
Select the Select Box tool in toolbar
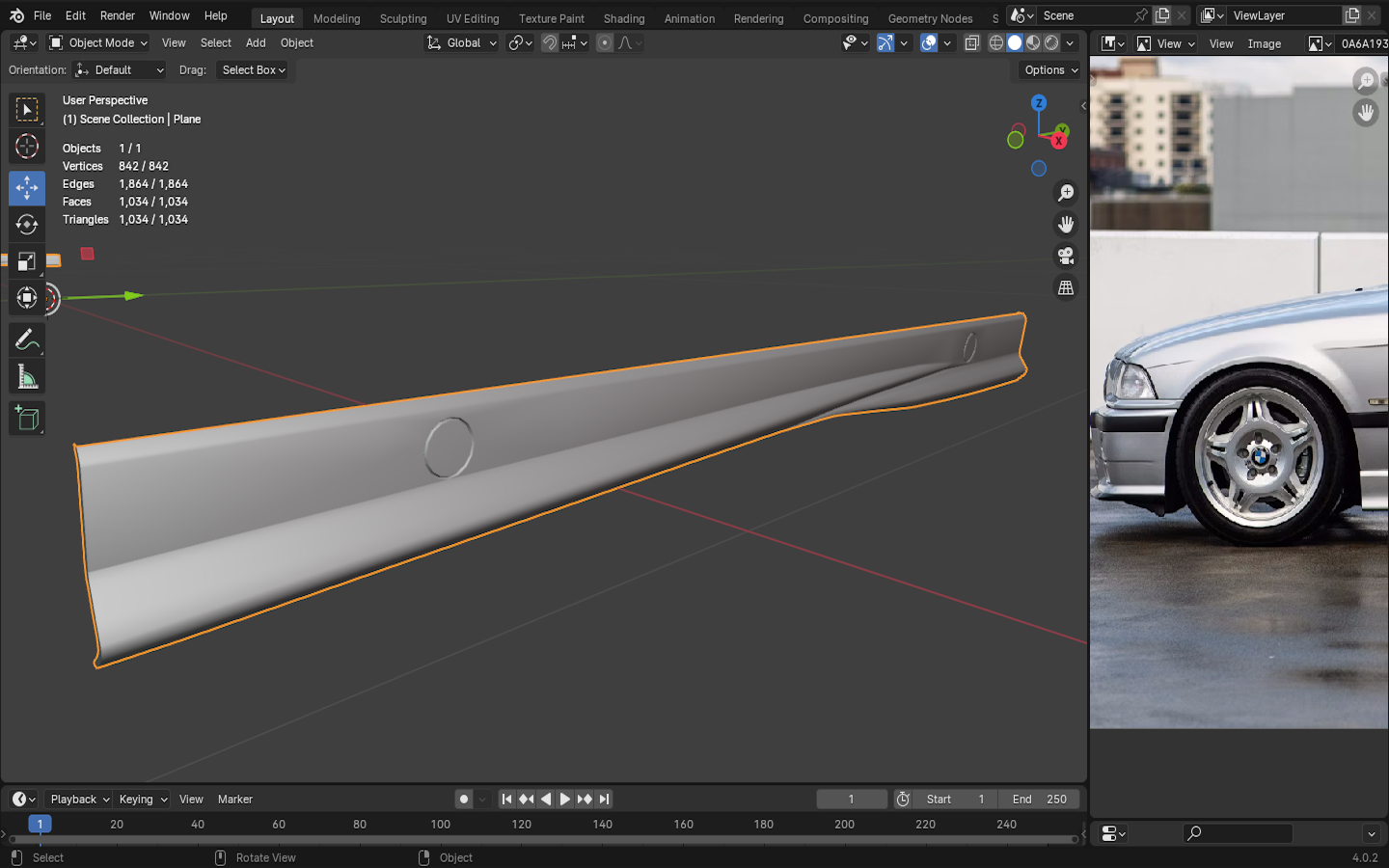[27, 110]
